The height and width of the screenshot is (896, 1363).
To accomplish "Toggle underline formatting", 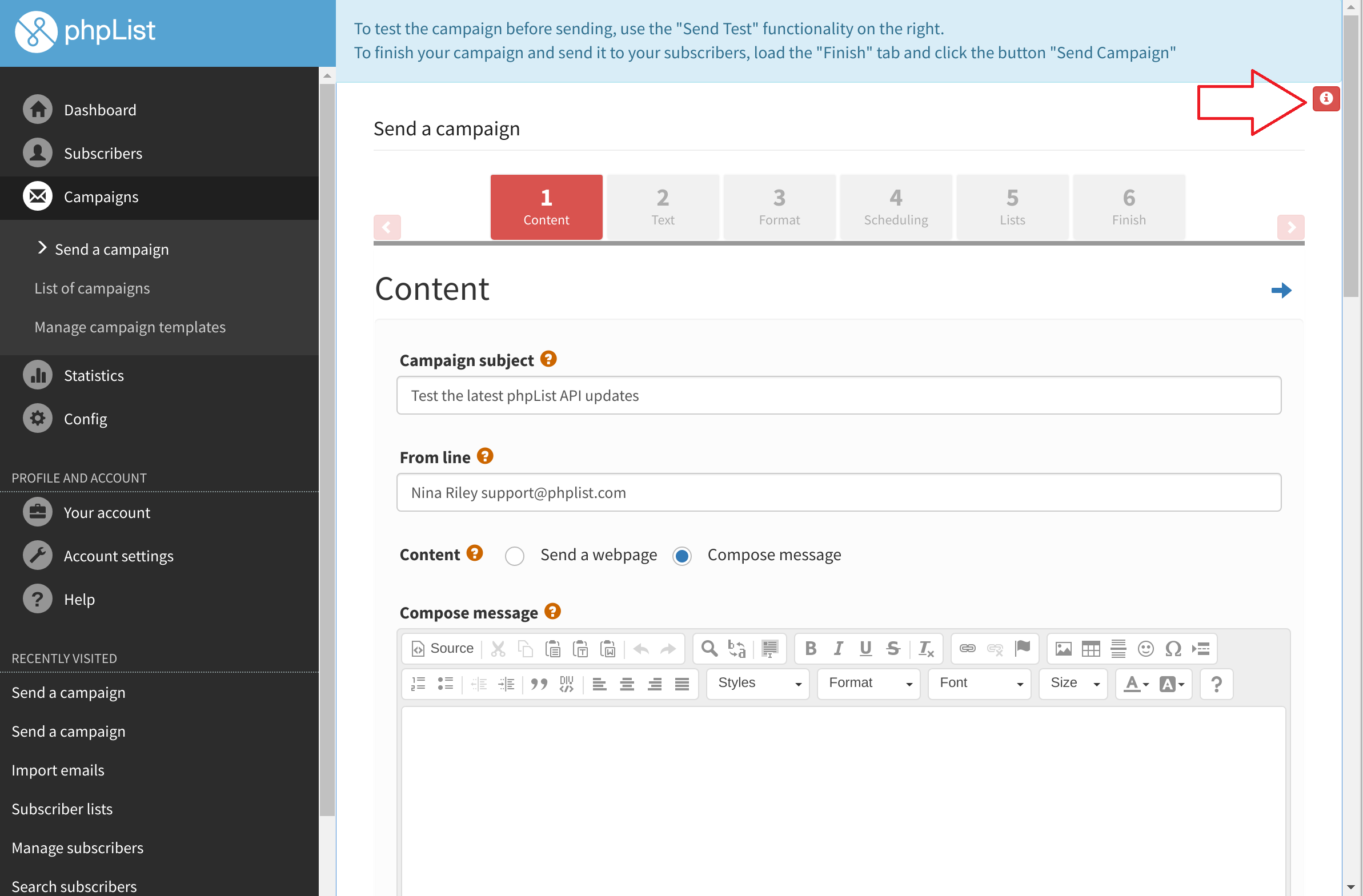I will [865, 649].
